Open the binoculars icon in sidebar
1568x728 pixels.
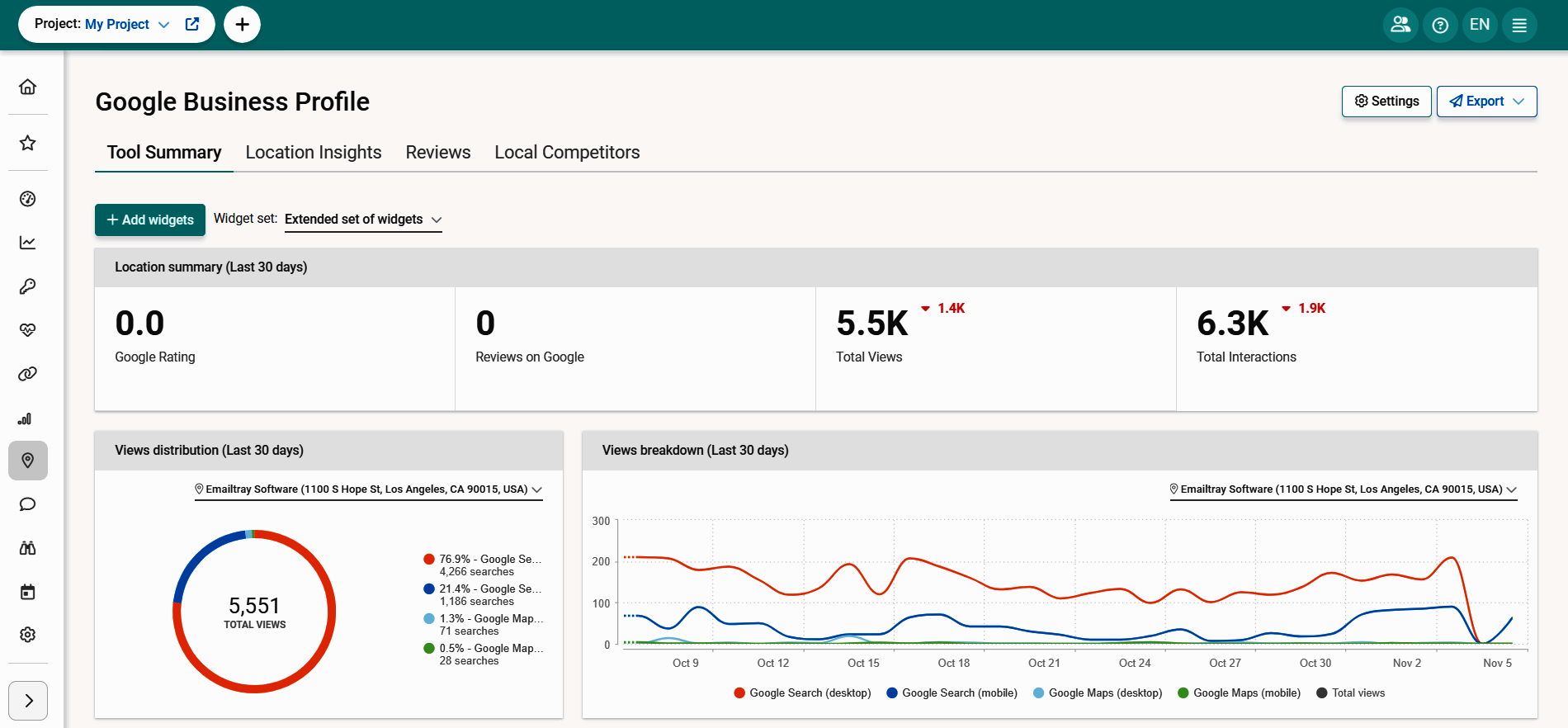(28, 548)
